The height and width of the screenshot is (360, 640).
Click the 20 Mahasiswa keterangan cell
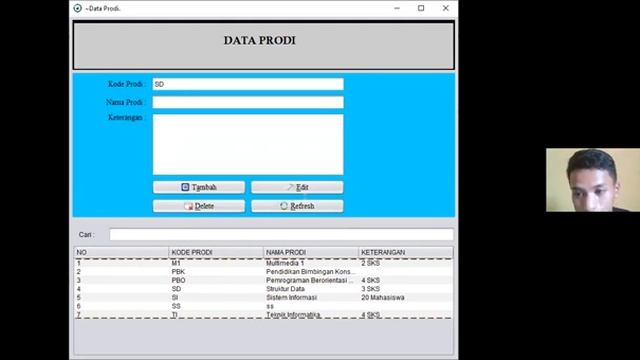[406, 298]
